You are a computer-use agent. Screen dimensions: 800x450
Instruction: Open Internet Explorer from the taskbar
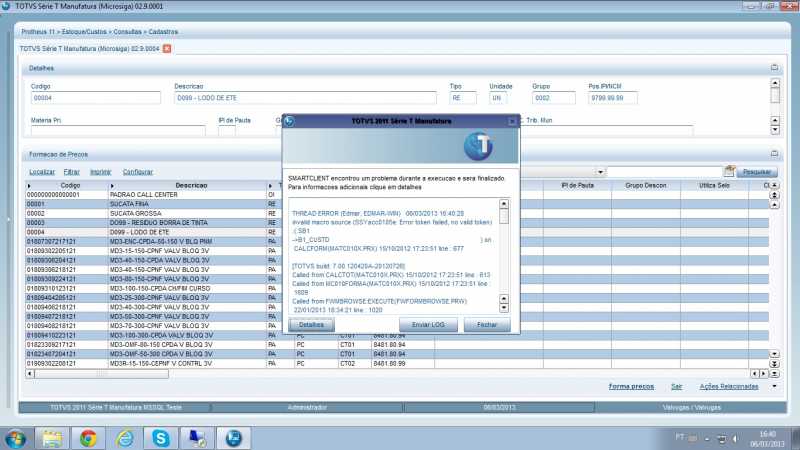(124, 438)
